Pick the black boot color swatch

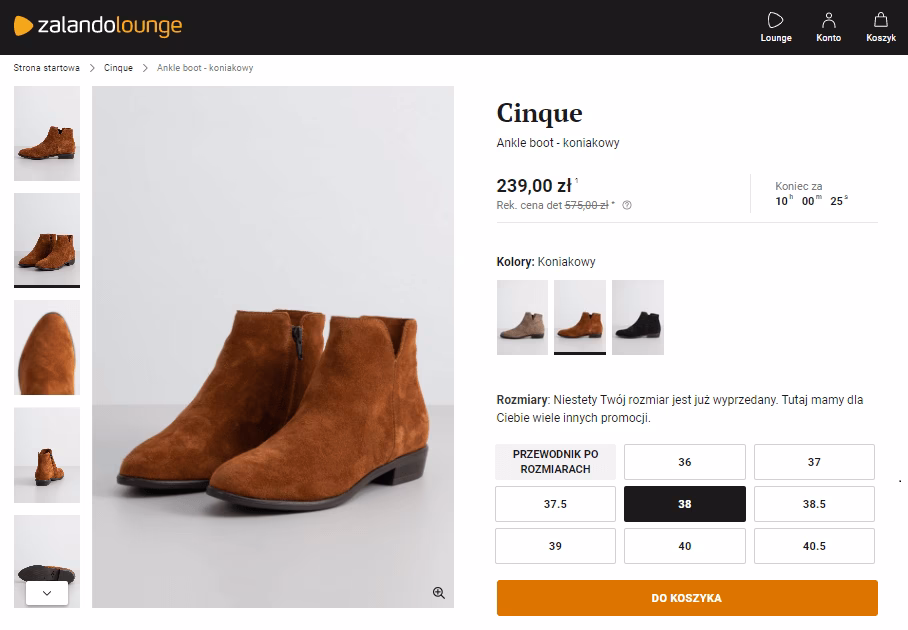pyautogui.click(x=637, y=317)
